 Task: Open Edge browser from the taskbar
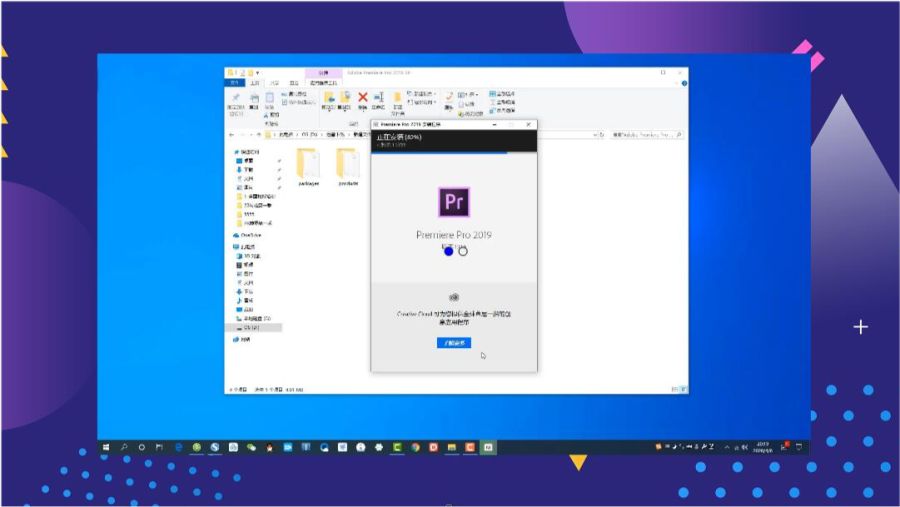pyautogui.click(x=179, y=447)
